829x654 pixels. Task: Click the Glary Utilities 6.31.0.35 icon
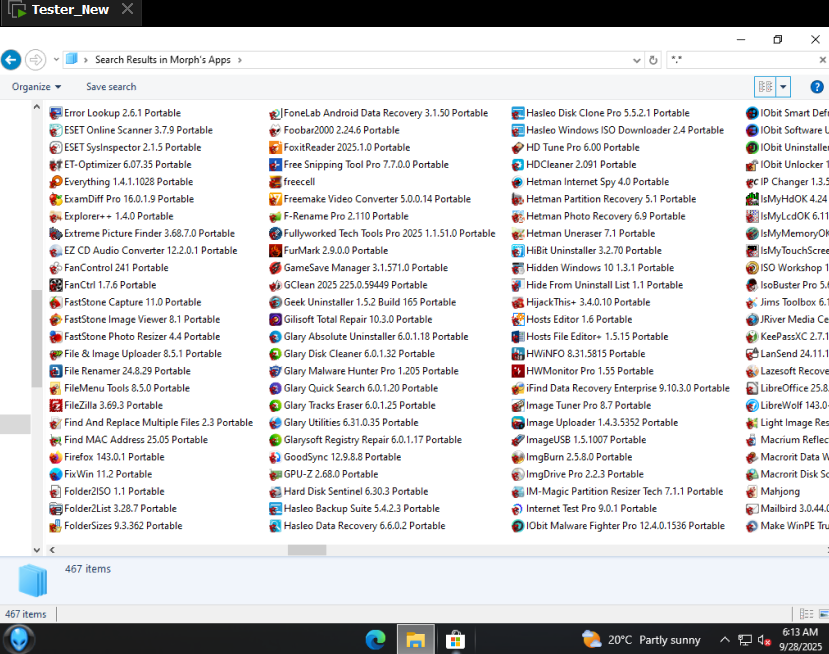pyautogui.click(x=275, y=423)
